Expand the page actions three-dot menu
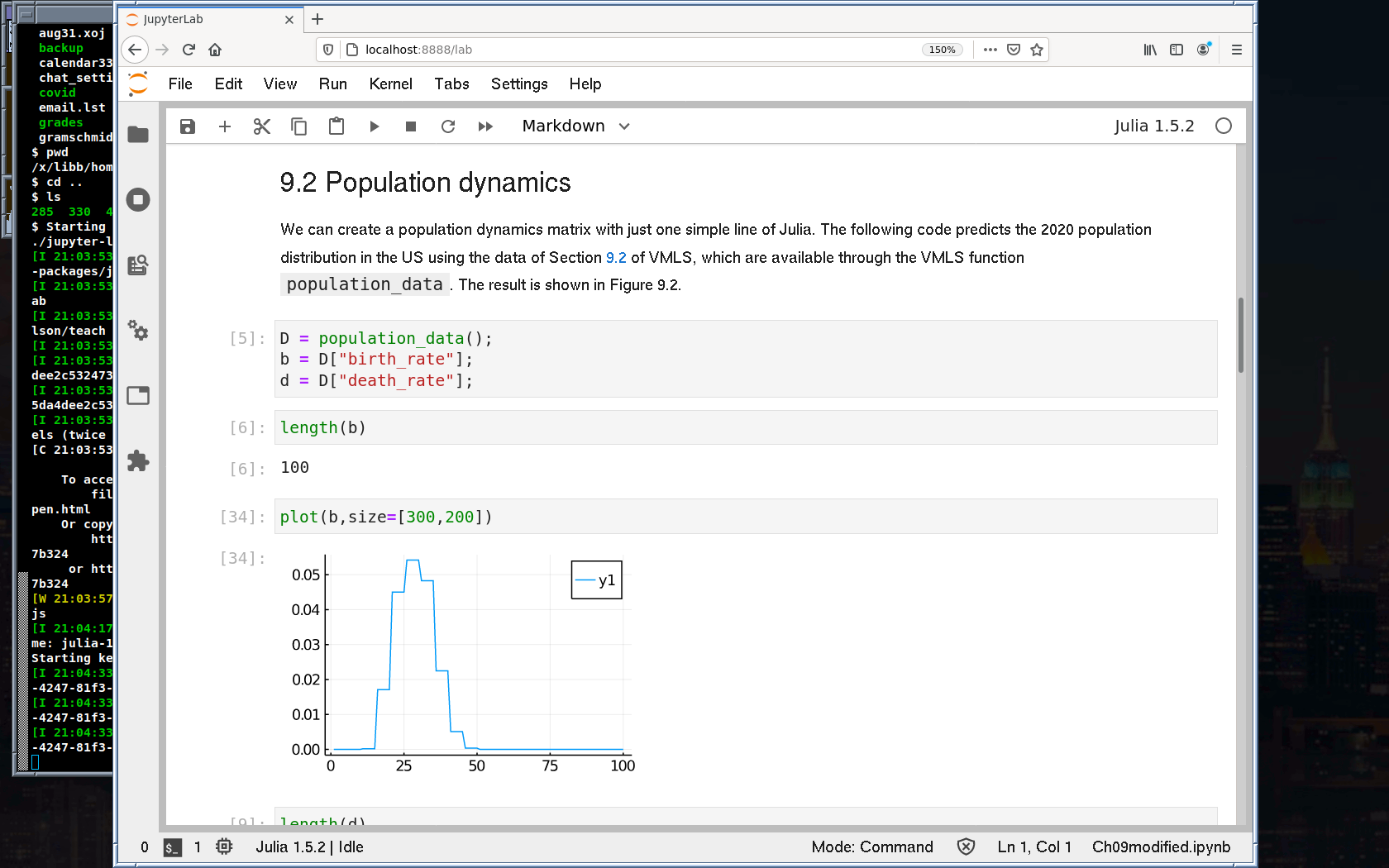This screenshot has width=1389, height=868. point(990,50)
